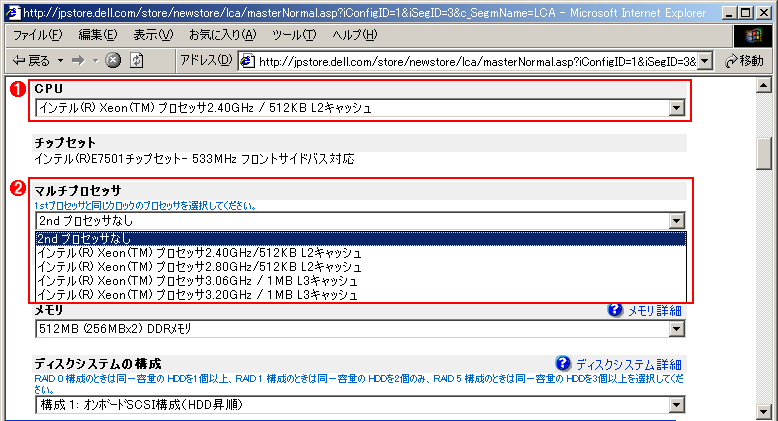
Task: Stop page loading with the X icon
Action: (113, 61)
